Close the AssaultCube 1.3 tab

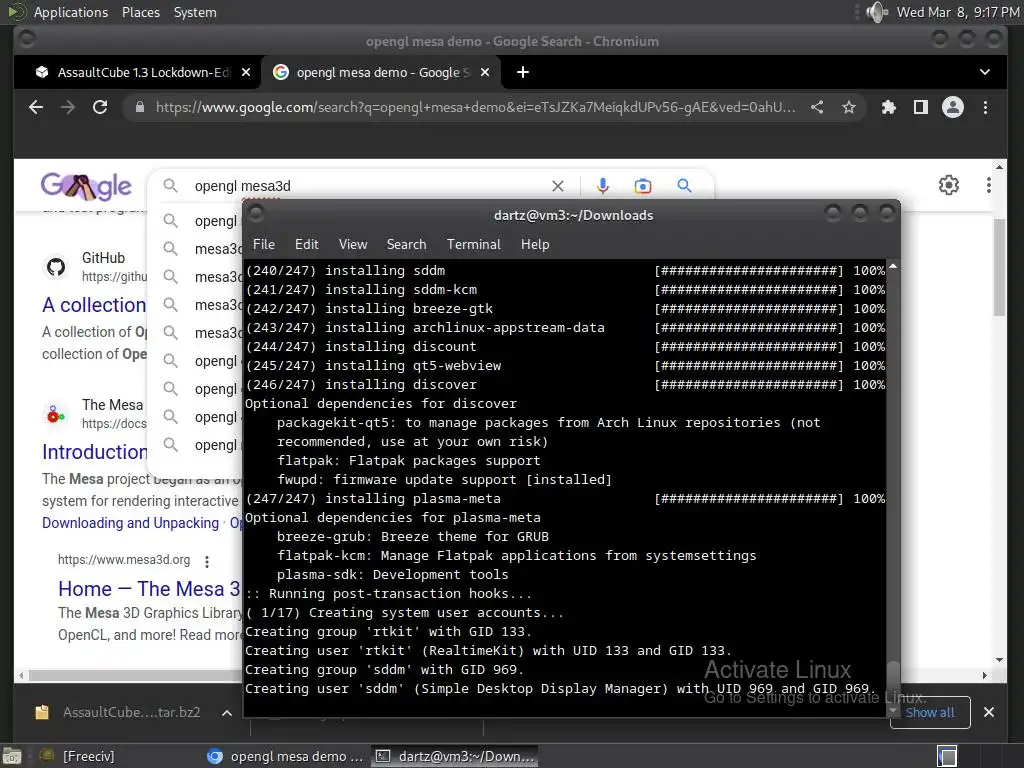(246, 72)
